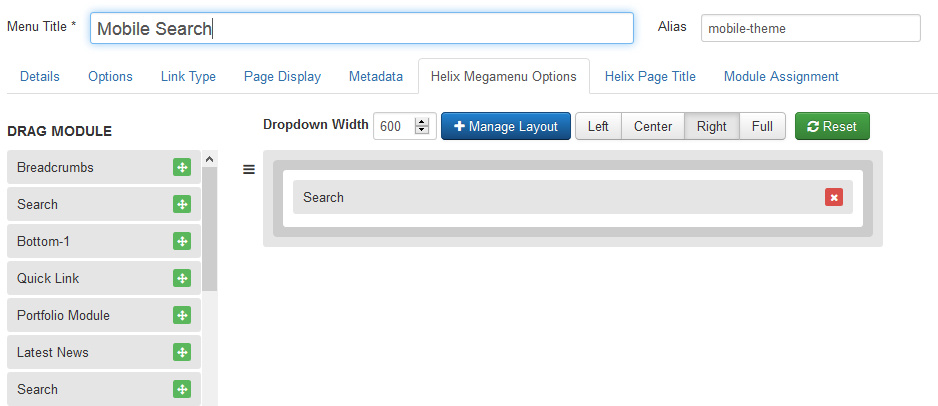Click move icon for Portfolio Module
This screenshot has width=938, height=406.
point(182,316)
